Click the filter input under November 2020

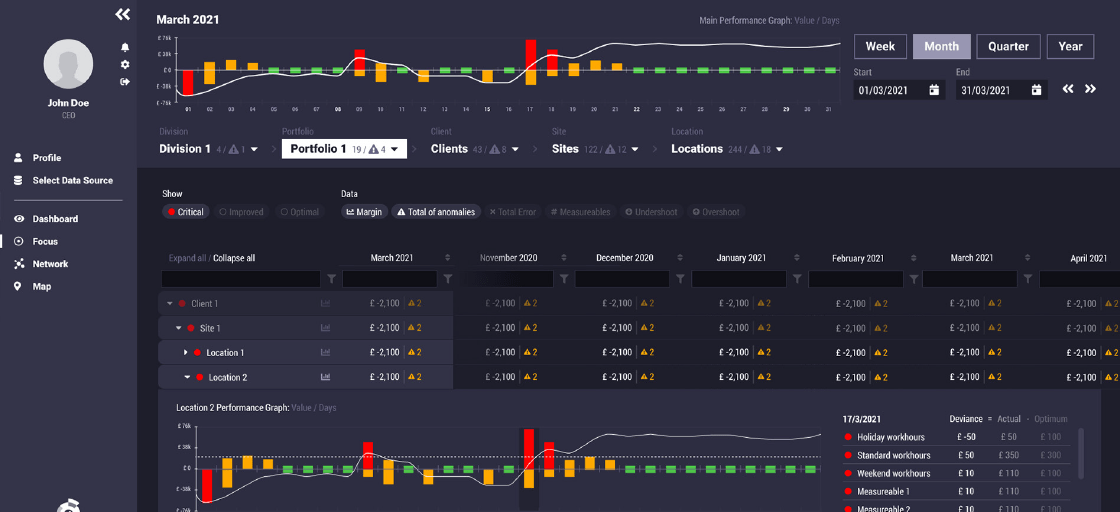pos(505,279)
